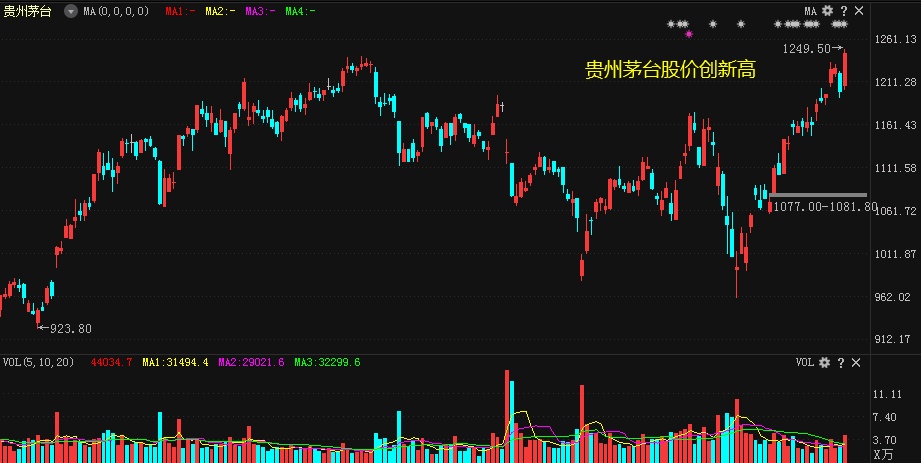Open the indicator dropdown arrow beside 贵州茅台
The image size is (921, 463).
pyautogui.click(x=70, y=11)
